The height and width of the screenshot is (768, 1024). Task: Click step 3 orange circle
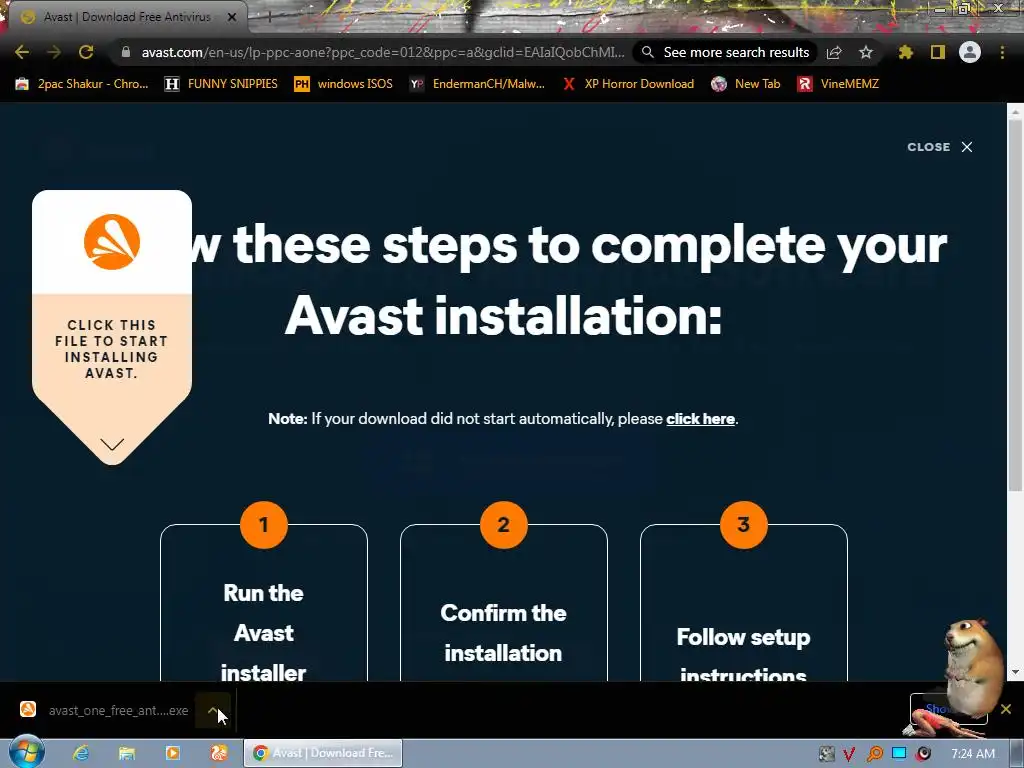743,524
